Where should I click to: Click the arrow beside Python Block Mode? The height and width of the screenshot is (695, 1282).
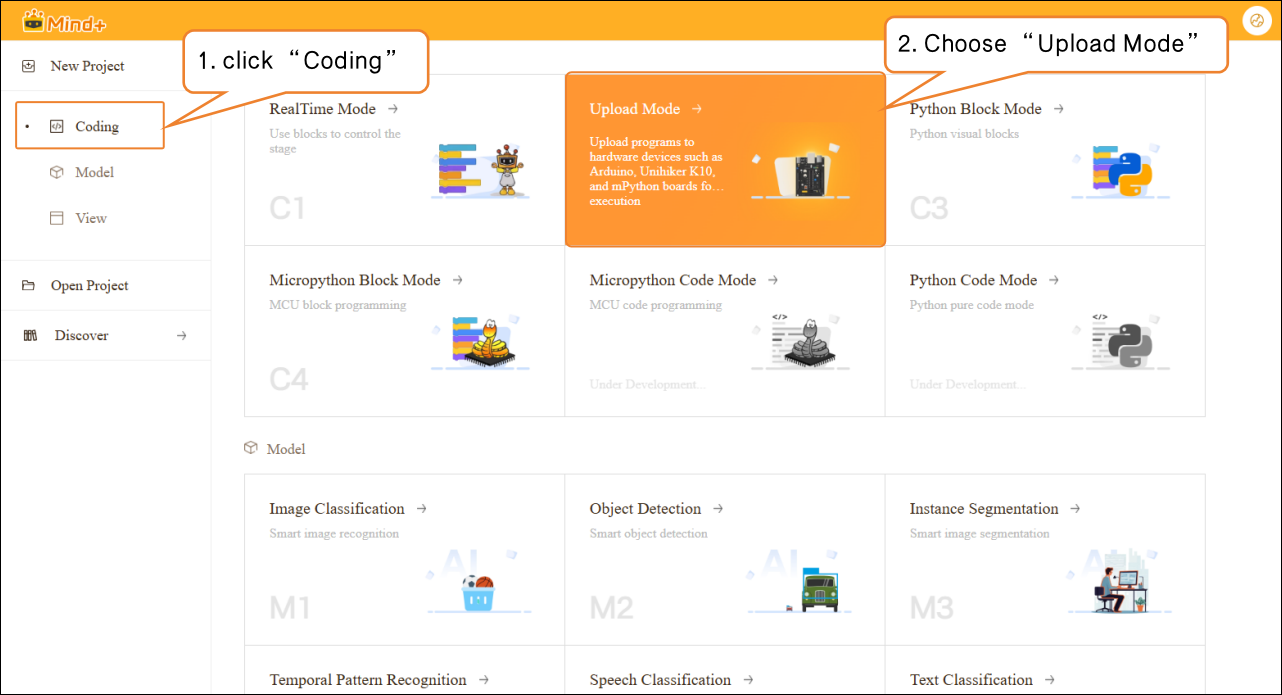tap(1058, 109)
